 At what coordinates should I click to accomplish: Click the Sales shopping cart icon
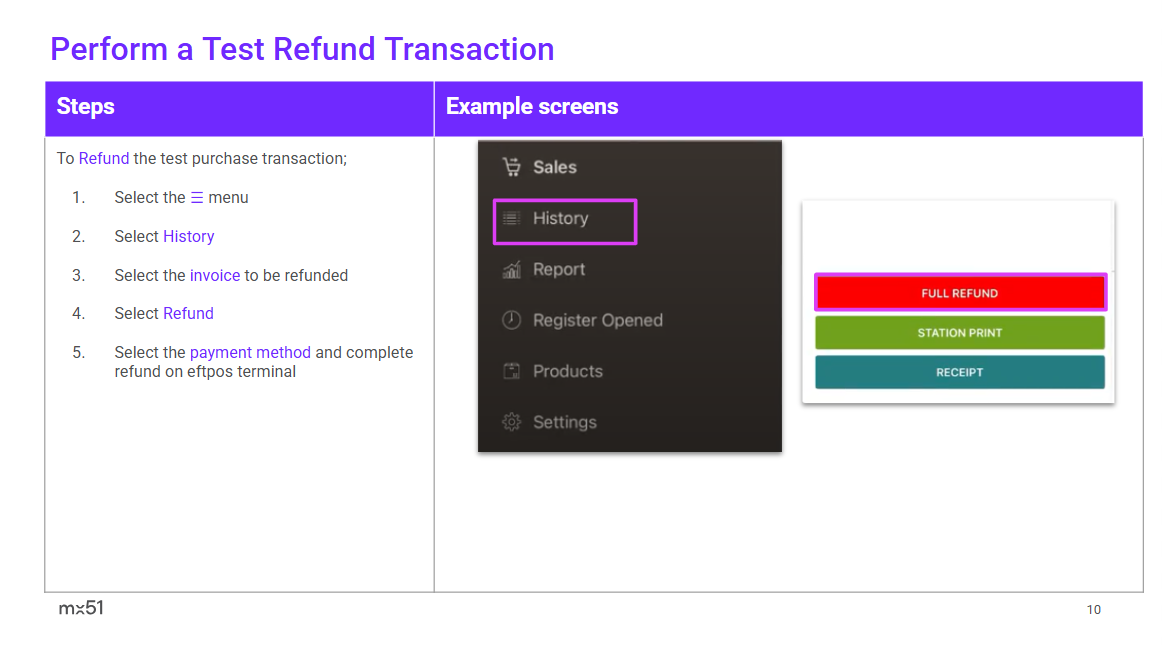tap(512, 167)
